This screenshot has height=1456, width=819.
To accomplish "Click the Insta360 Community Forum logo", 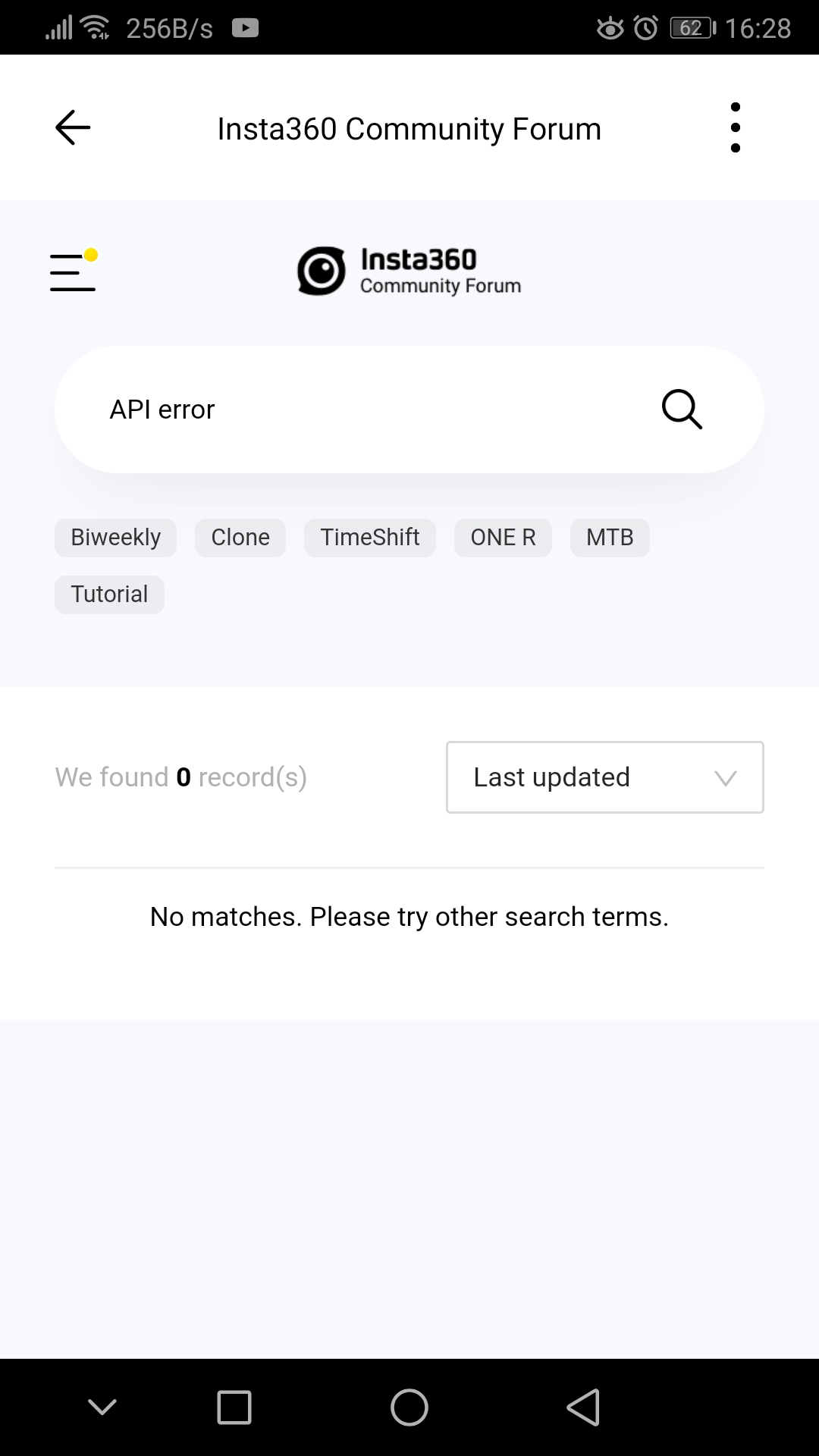I will tap(409, 271).
